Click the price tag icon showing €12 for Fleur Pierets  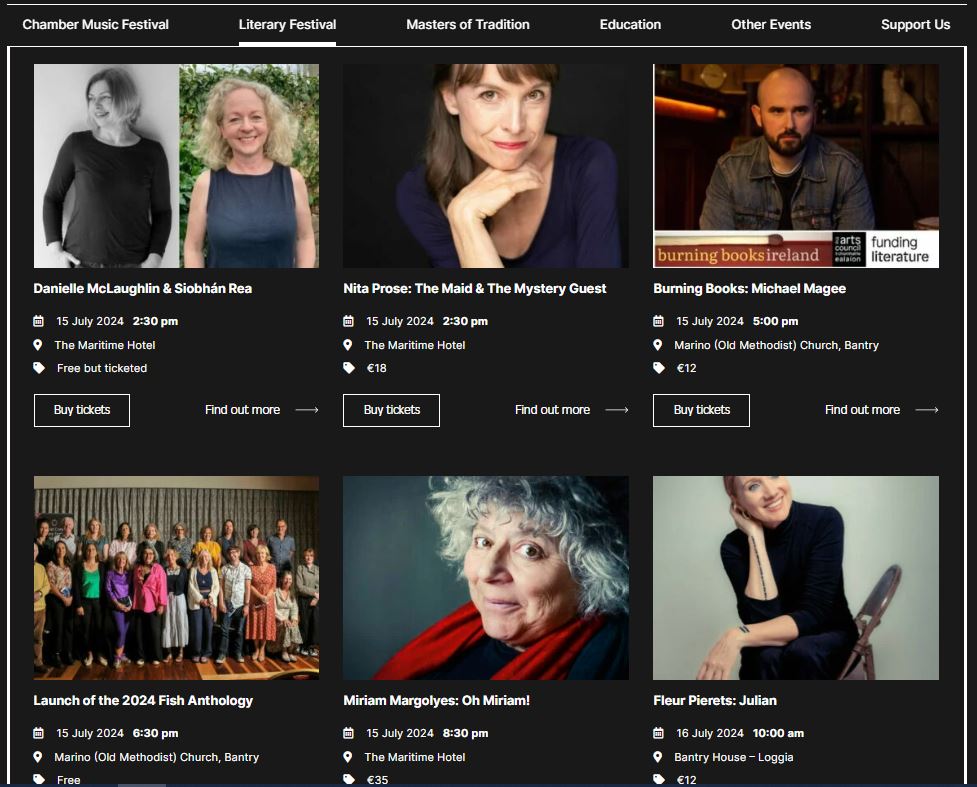657,778
